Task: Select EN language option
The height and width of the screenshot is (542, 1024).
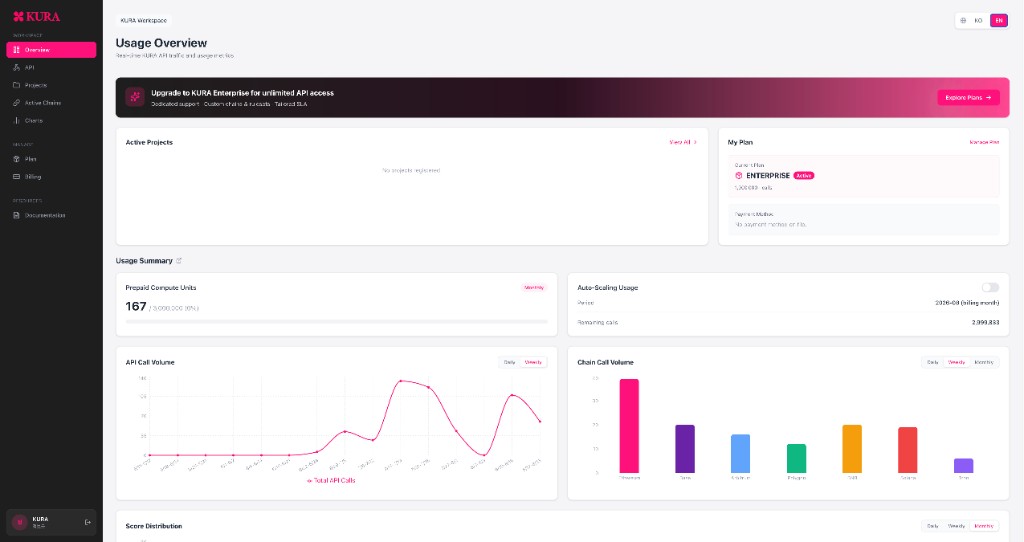Action: (x=999, y=20)
